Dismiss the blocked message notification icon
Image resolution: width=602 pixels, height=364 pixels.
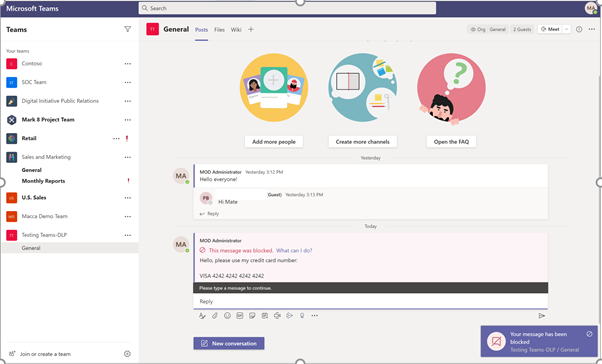click(589, 334)
